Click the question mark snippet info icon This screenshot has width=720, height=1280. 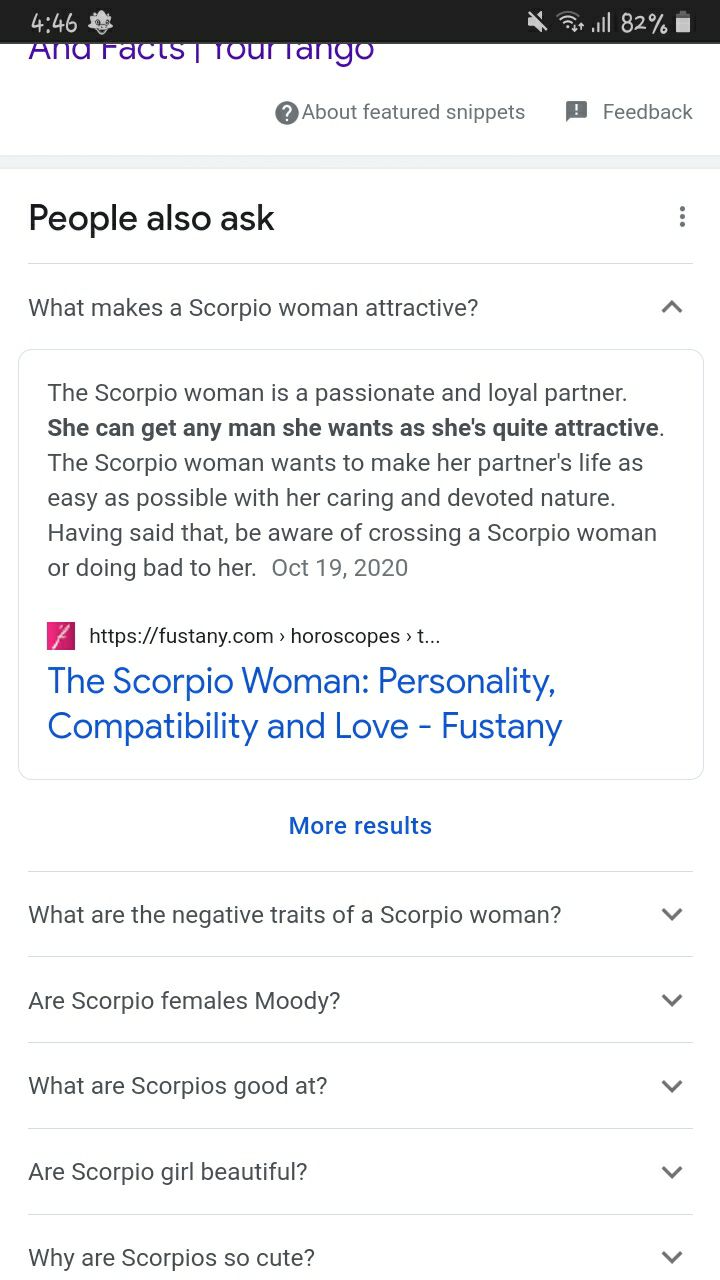coord(287,113)
